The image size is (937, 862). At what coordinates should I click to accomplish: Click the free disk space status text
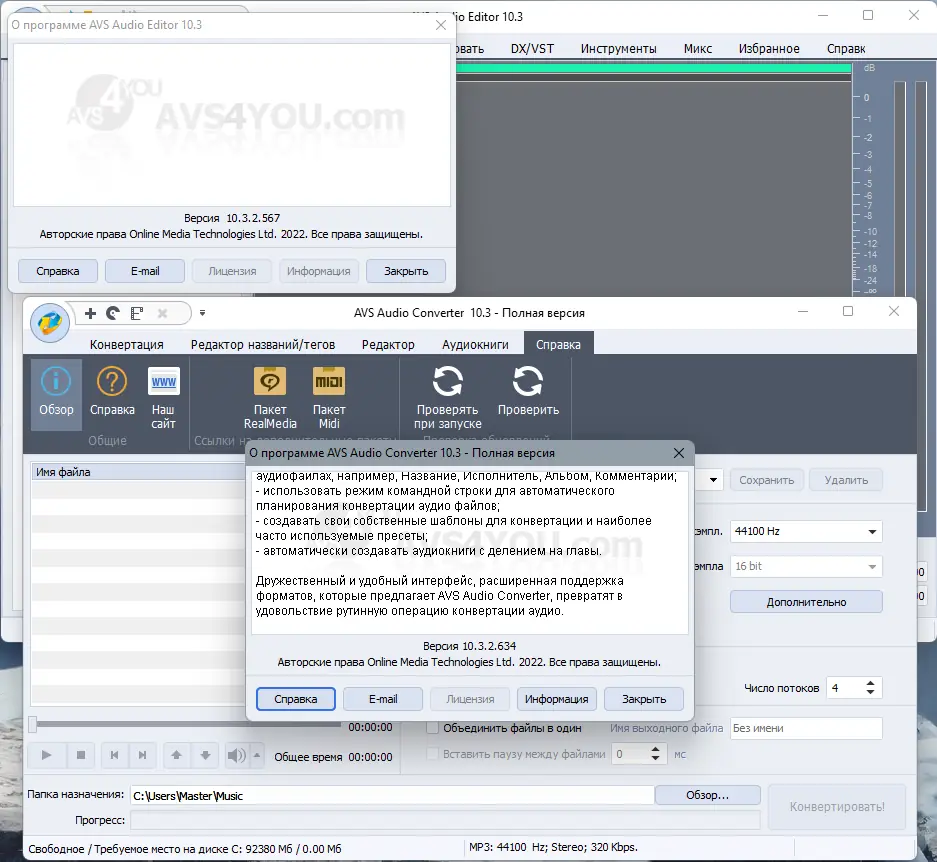185,849
